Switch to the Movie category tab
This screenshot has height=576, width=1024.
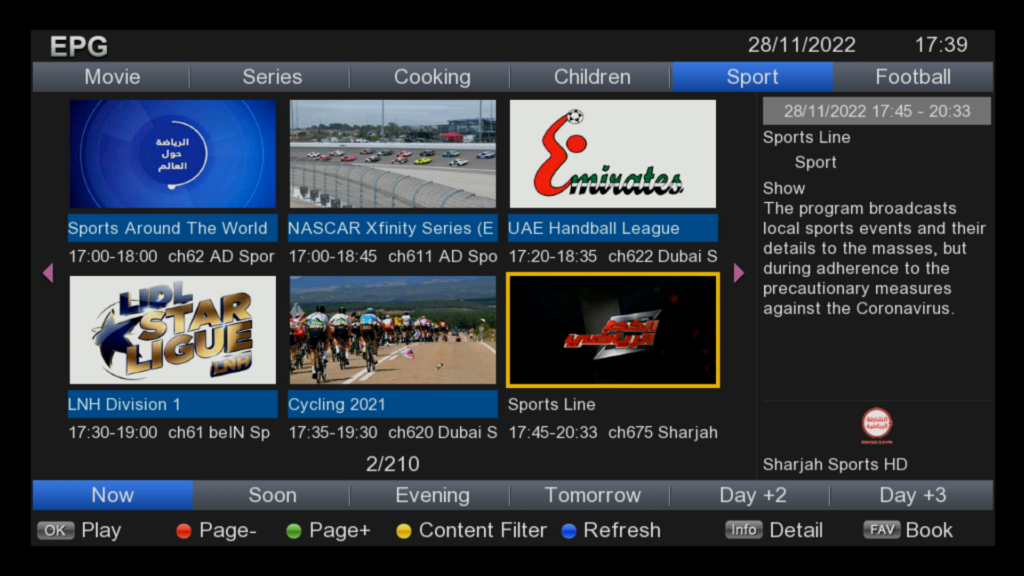(112, 77)
